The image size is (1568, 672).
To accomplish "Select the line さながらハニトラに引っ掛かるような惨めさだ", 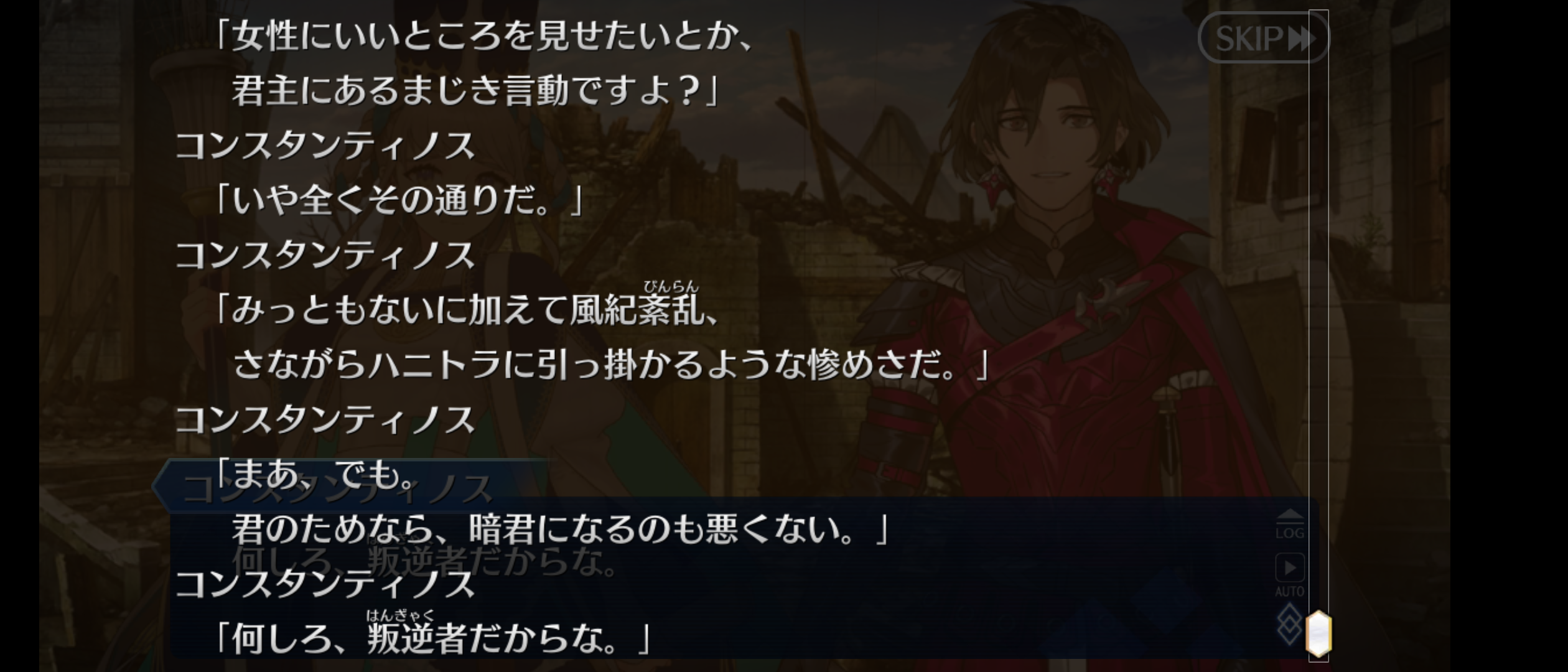I will [610, 365].
